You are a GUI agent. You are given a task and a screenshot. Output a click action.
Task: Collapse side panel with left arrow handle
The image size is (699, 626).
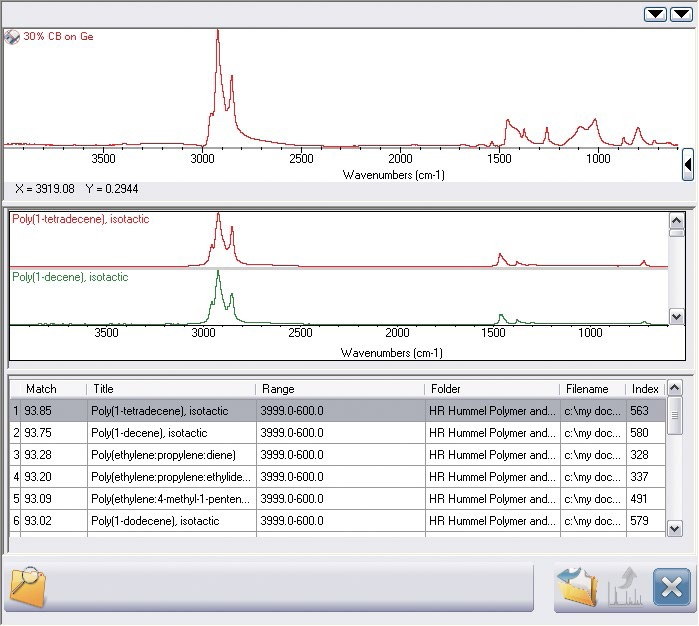(688, 165)
